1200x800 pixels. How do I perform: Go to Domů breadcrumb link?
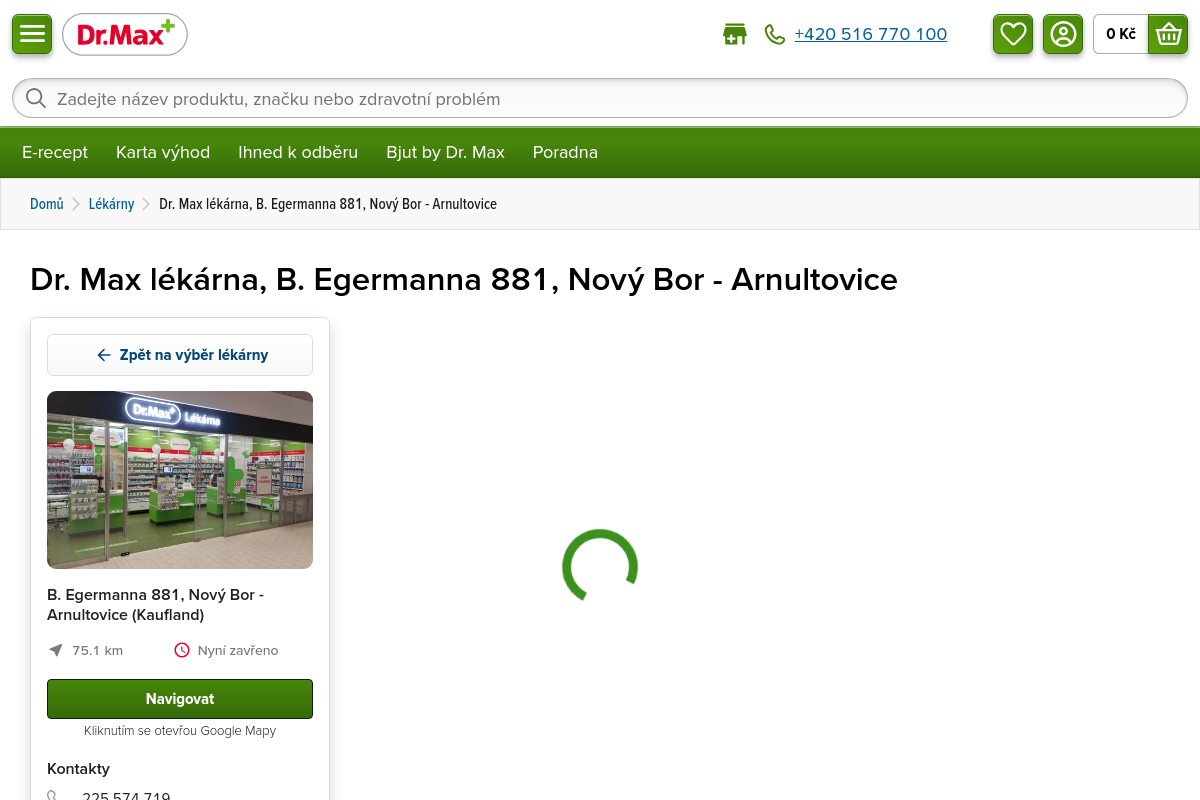[47, 204]
